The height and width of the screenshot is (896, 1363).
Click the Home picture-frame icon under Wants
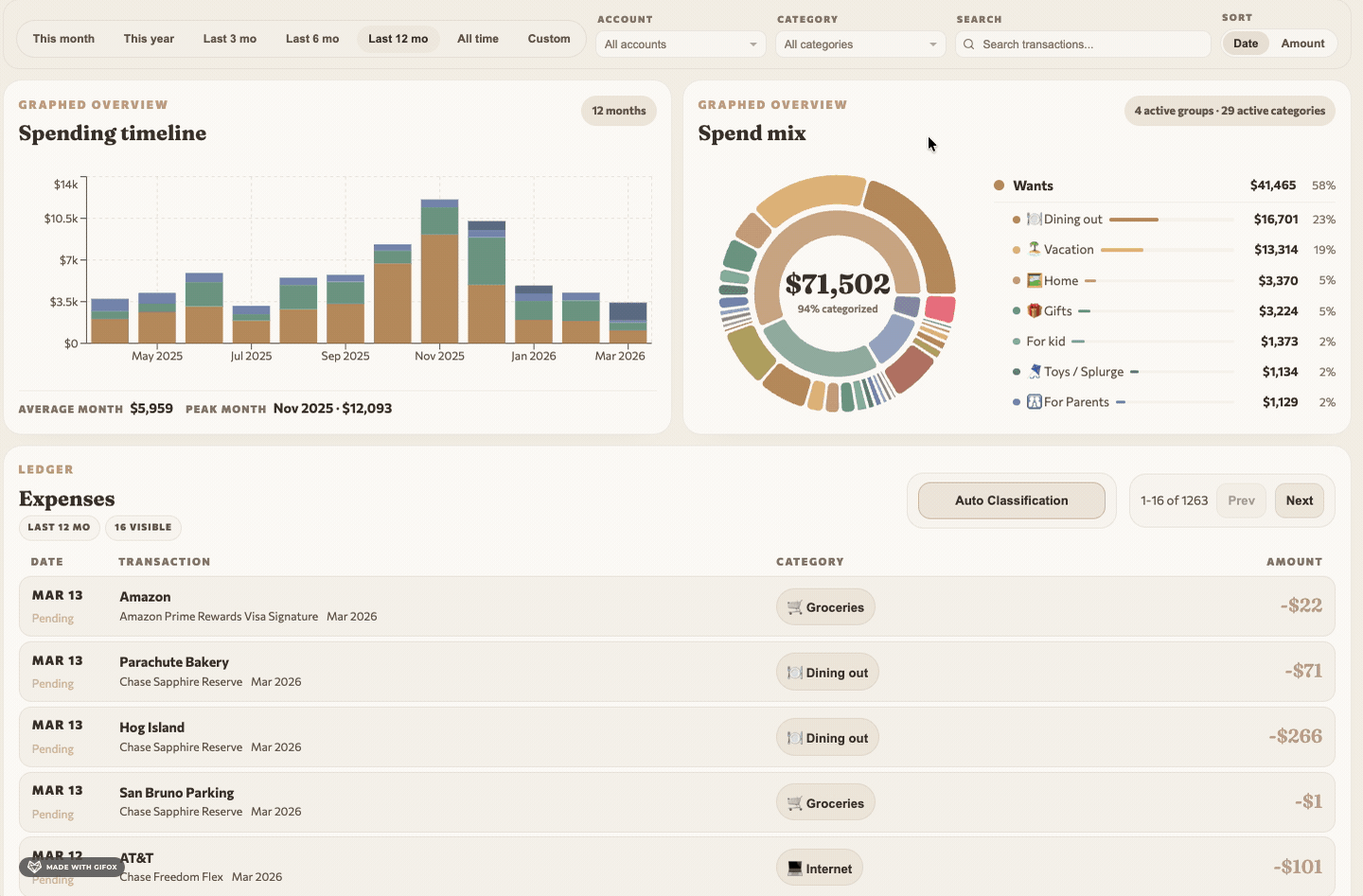click(x=1036, y=280)
